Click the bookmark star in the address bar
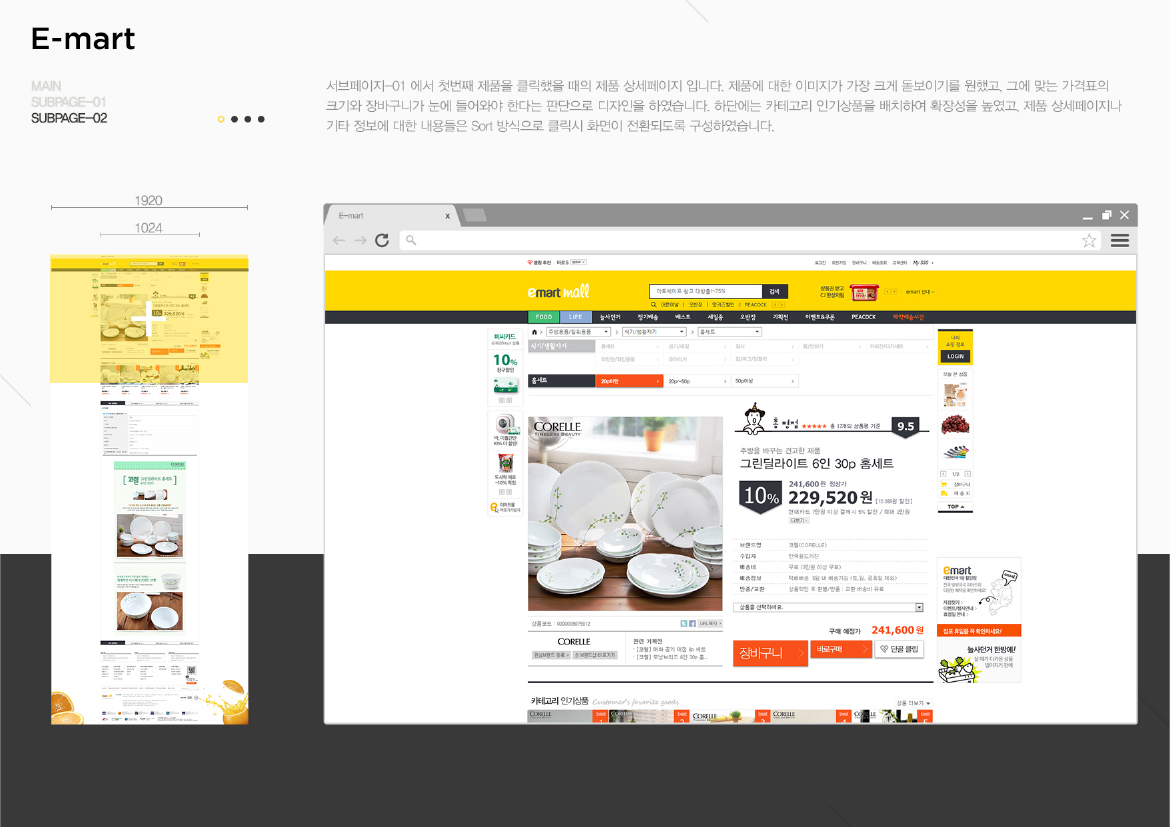This screenshot has width=1170, height=827. pos(1088,240)
